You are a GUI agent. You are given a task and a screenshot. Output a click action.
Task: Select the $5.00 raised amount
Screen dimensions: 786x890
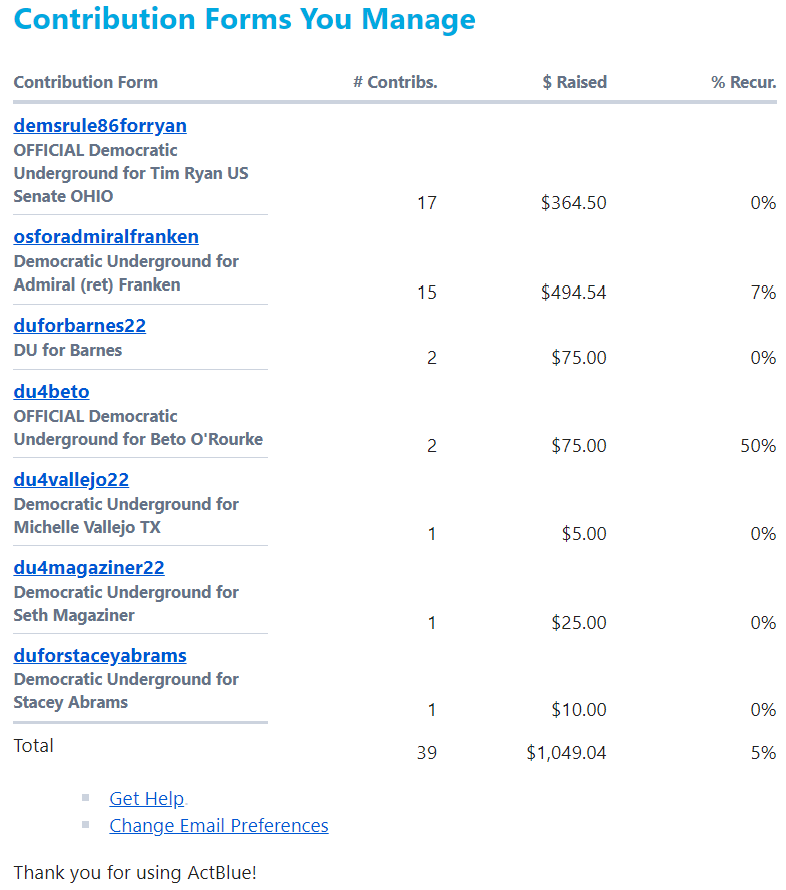(584, 534)
